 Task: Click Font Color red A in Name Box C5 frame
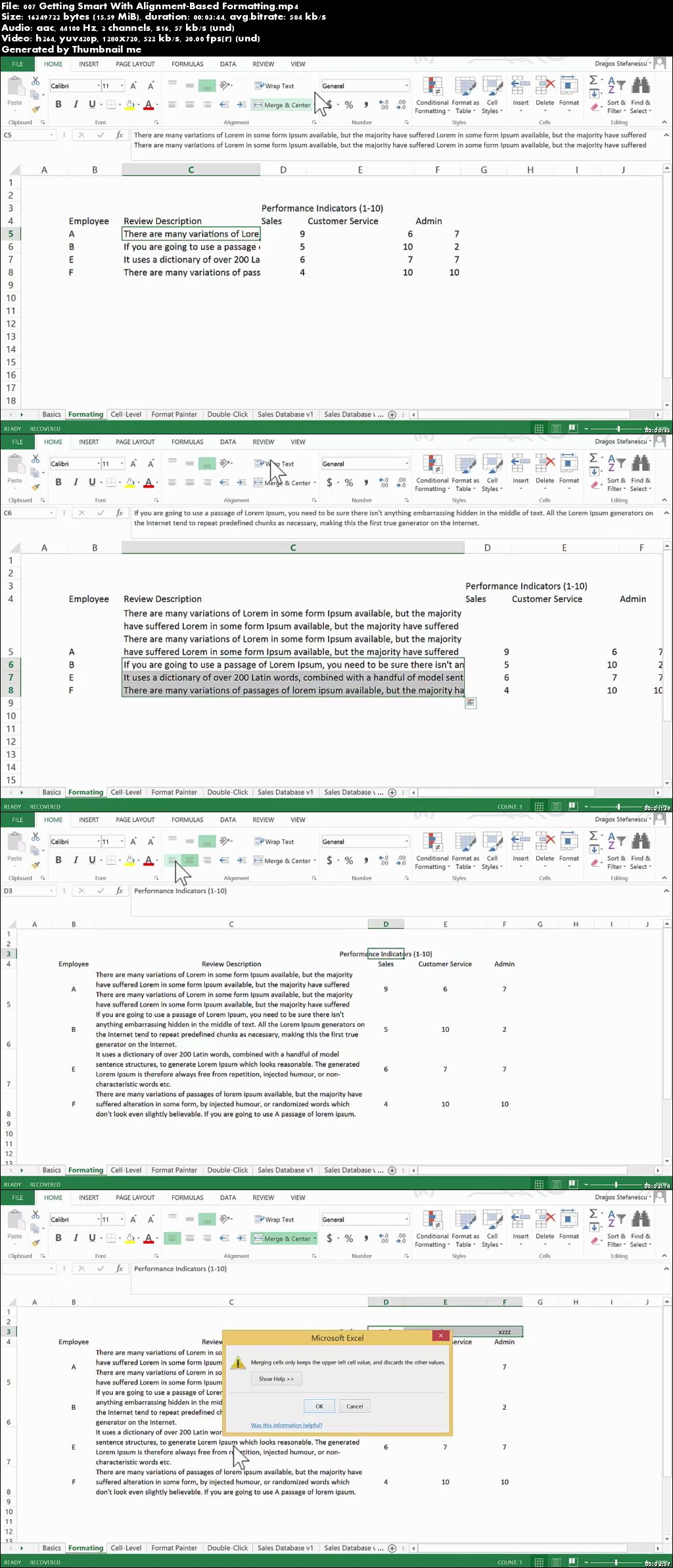pos(149,104)
